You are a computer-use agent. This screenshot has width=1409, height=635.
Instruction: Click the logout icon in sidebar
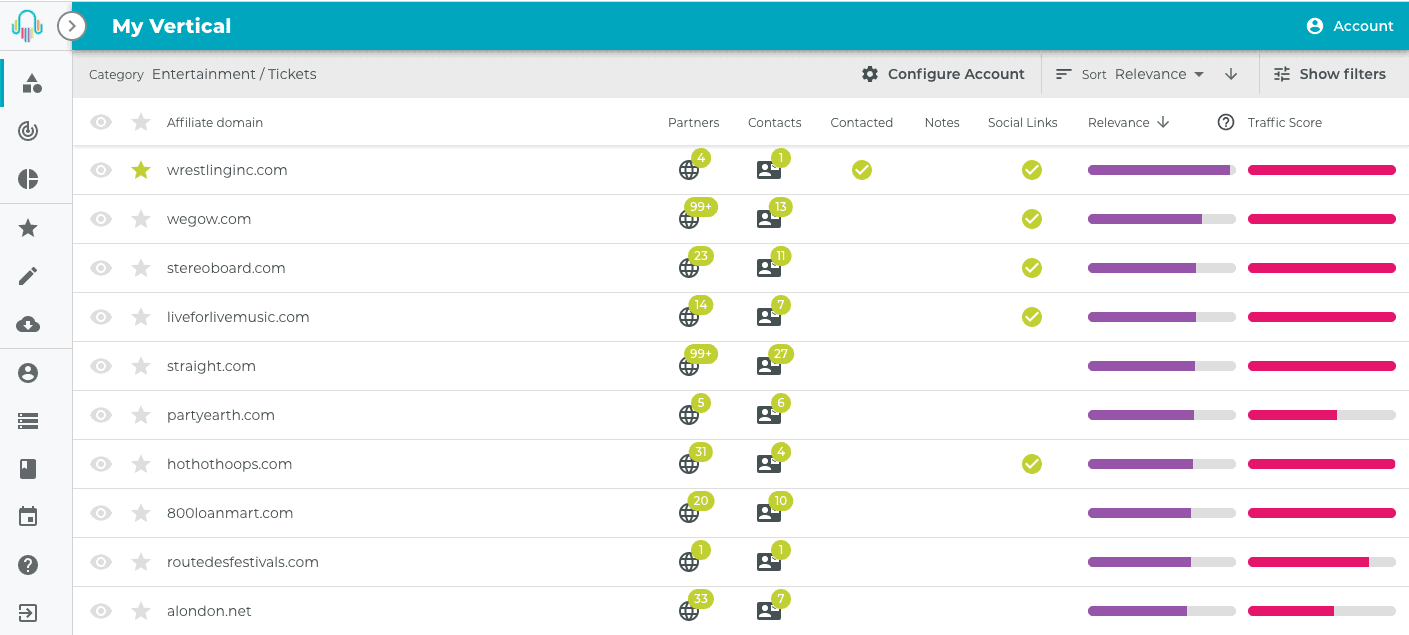point(28,613)
